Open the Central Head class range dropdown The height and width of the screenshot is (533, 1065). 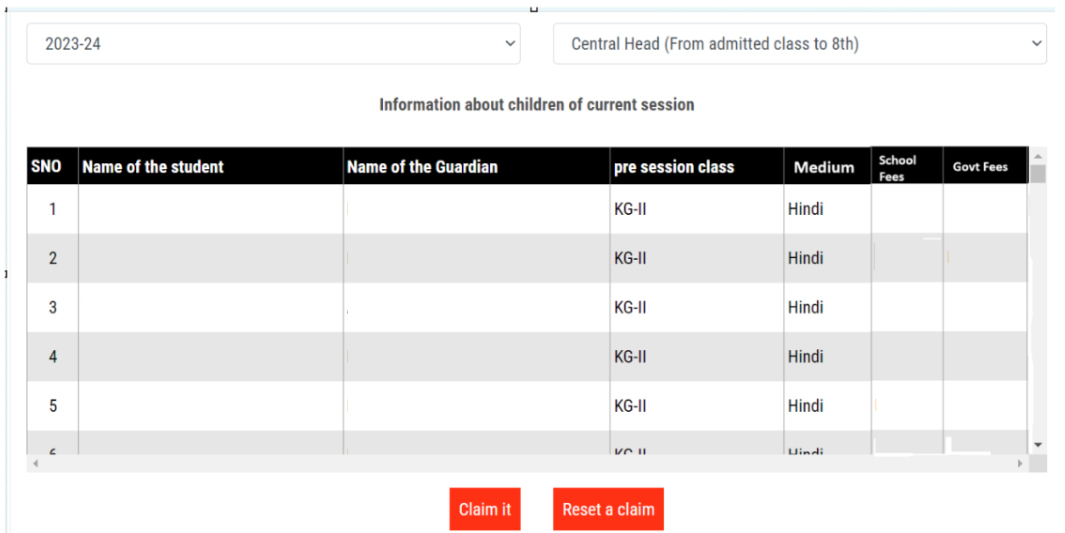[799, 44]
